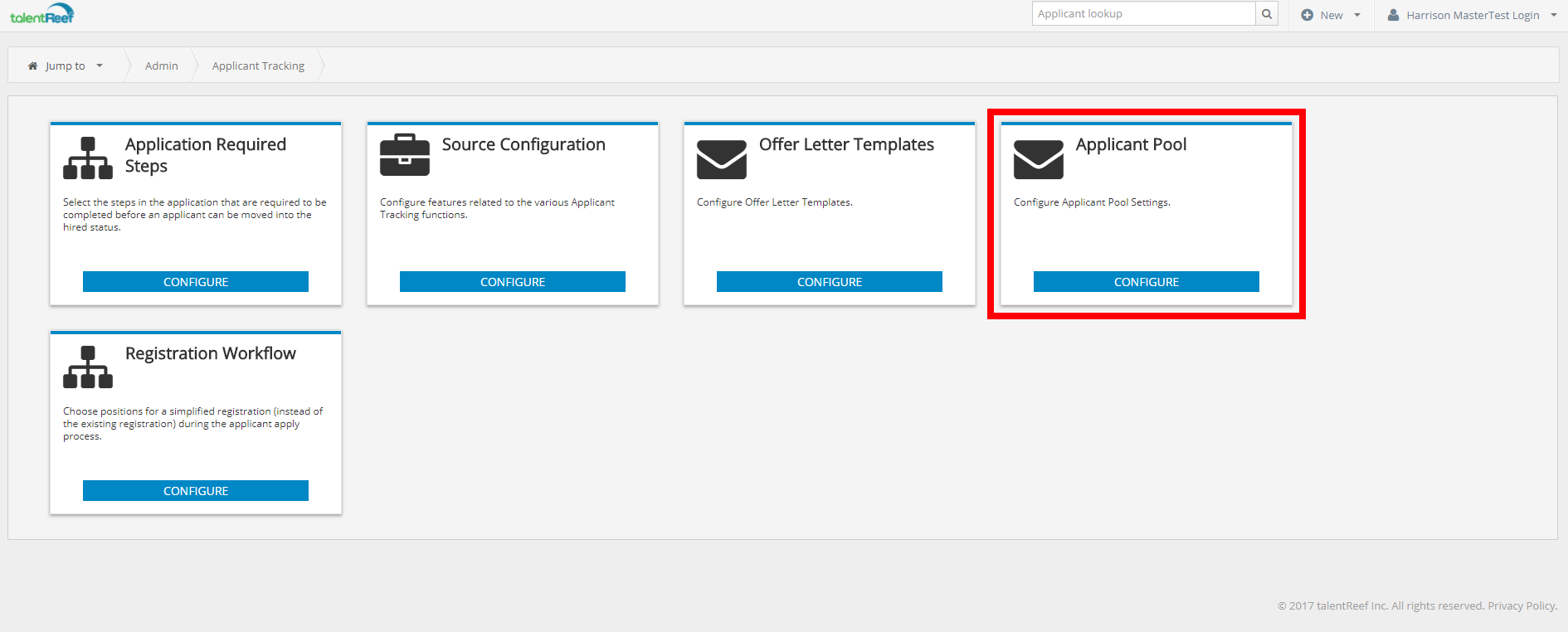This screenshot has width=1568, height=632.
Task: Click the Offer Letter Templates envelope icon
Action: tap(722, 159)
